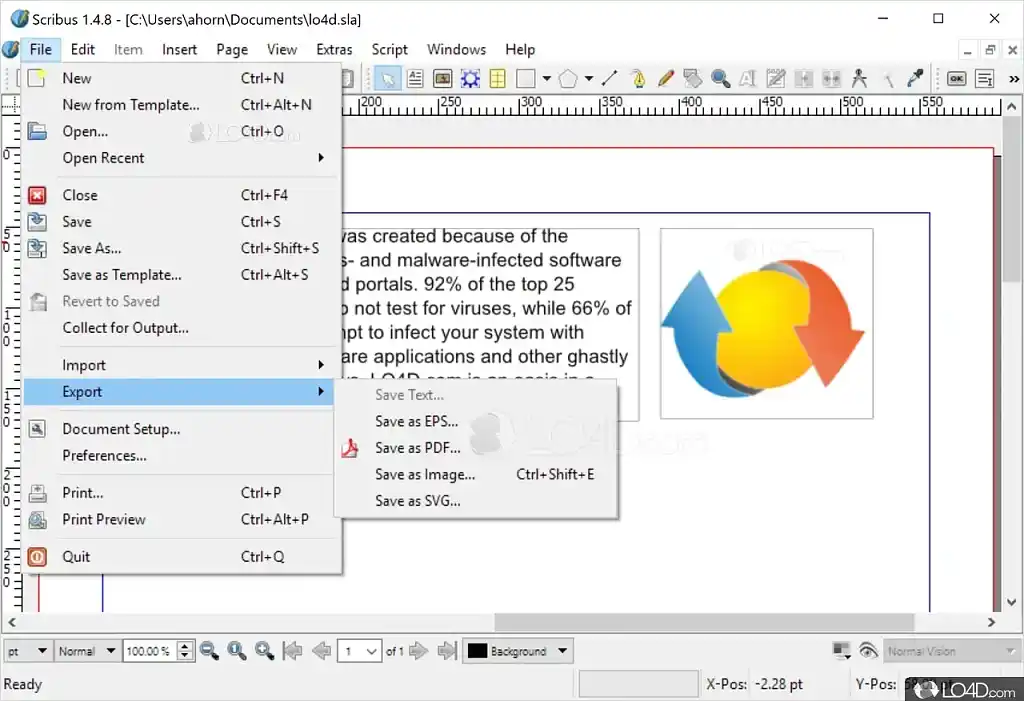Choose Save as PDF from Export
Screen dimensions: 1024x701
click(x=476, y=448)
